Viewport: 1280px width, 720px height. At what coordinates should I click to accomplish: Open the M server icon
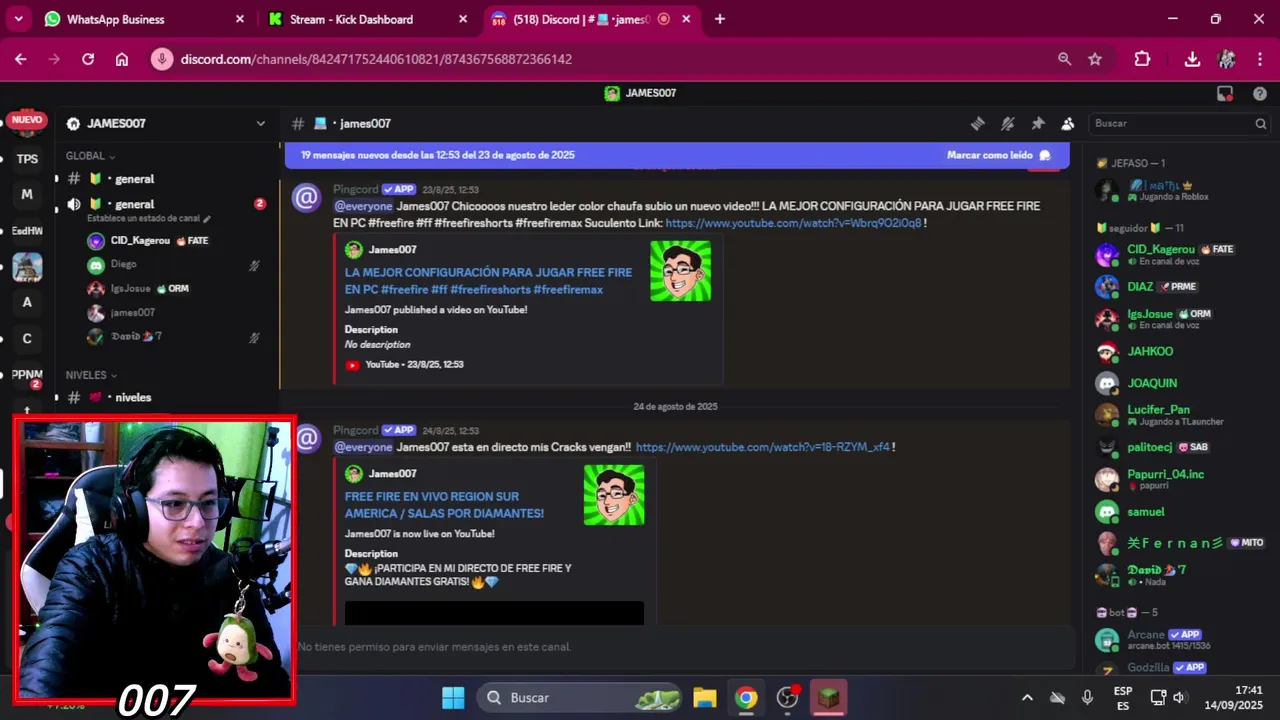point(27,194)
